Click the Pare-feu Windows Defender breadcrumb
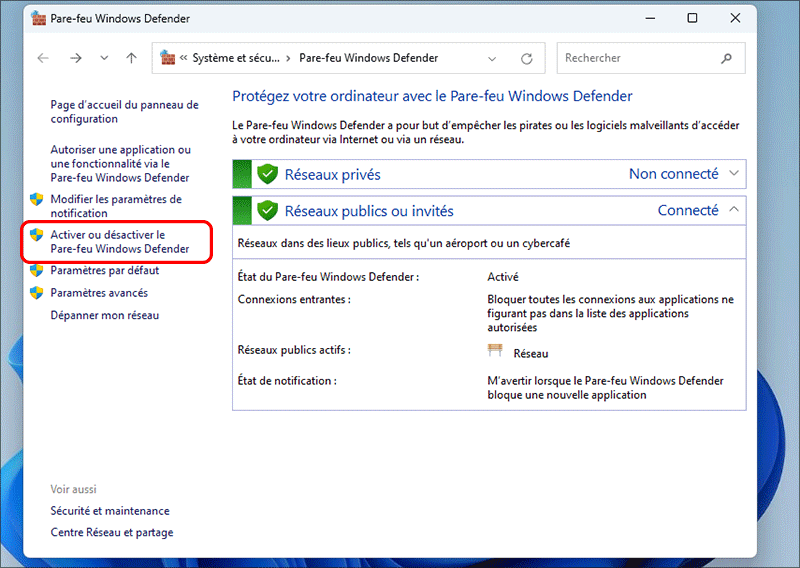 pyautogui.click(x=368, y=58)
